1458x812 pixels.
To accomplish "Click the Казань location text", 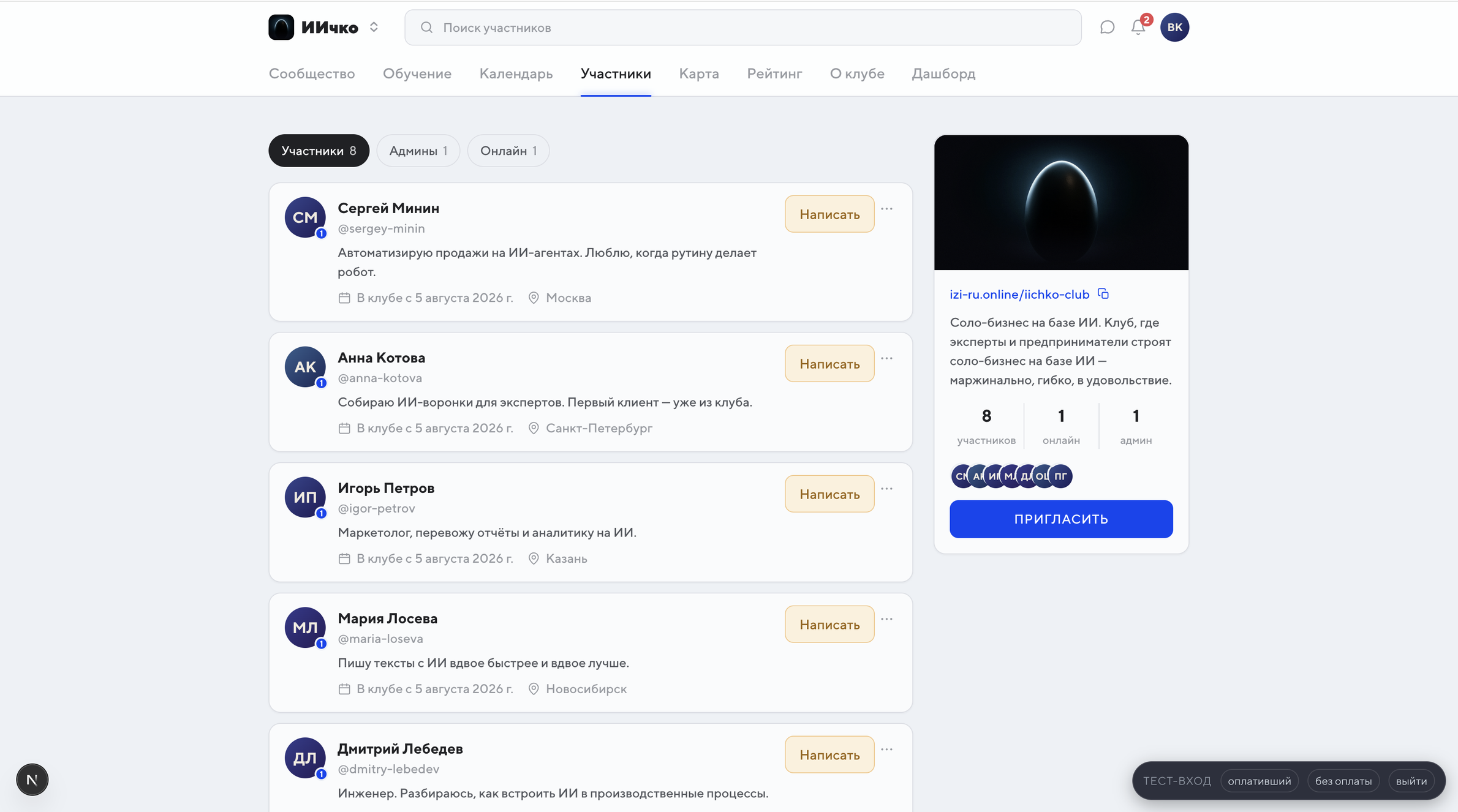I will coord(567,558).
